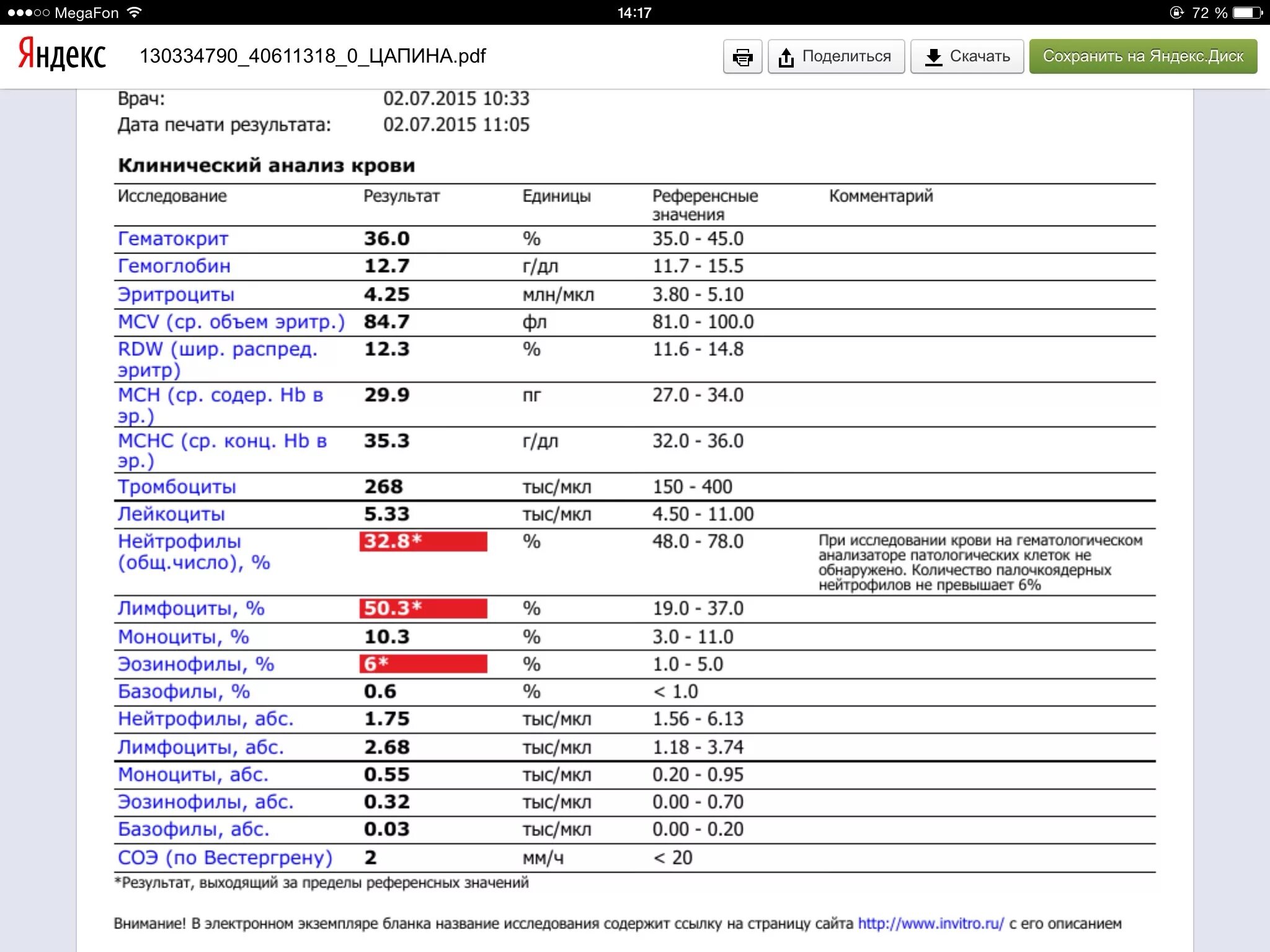Open the Гематокрит link
This screenshot has height=952, width=1270.
click(x=173, y=239)
